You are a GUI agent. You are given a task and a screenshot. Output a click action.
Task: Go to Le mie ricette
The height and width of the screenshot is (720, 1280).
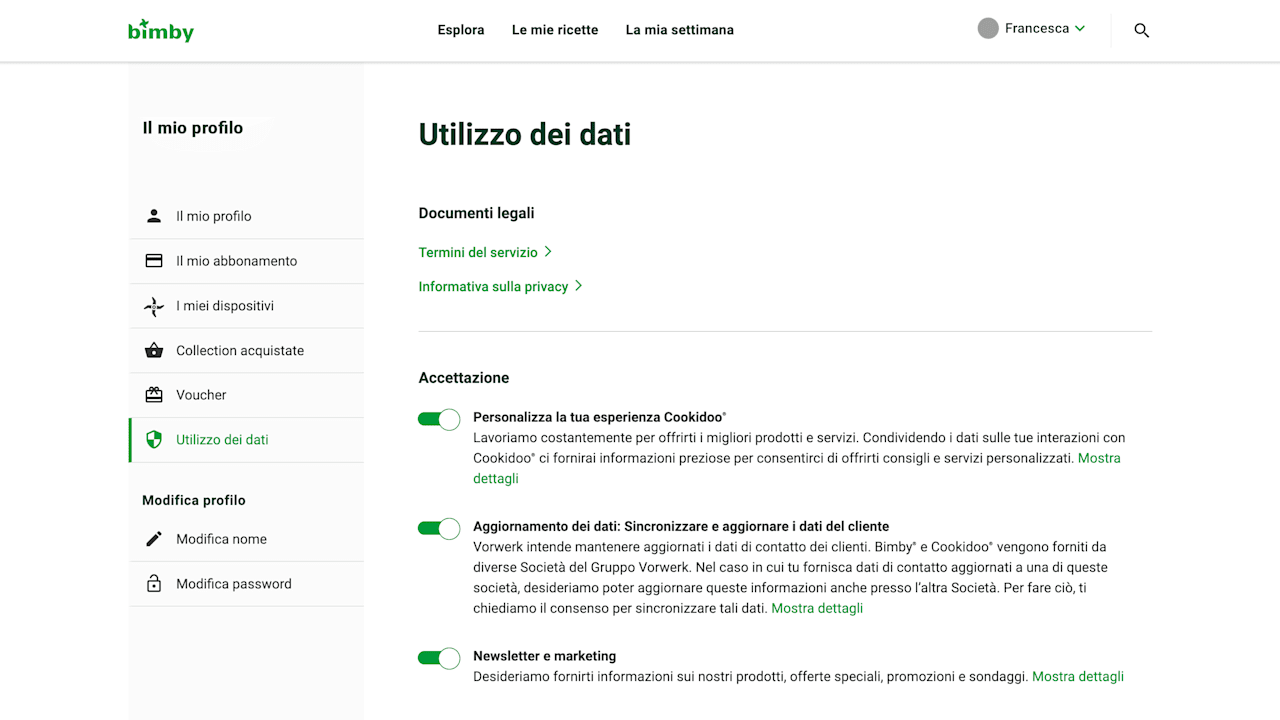point(555,30)
